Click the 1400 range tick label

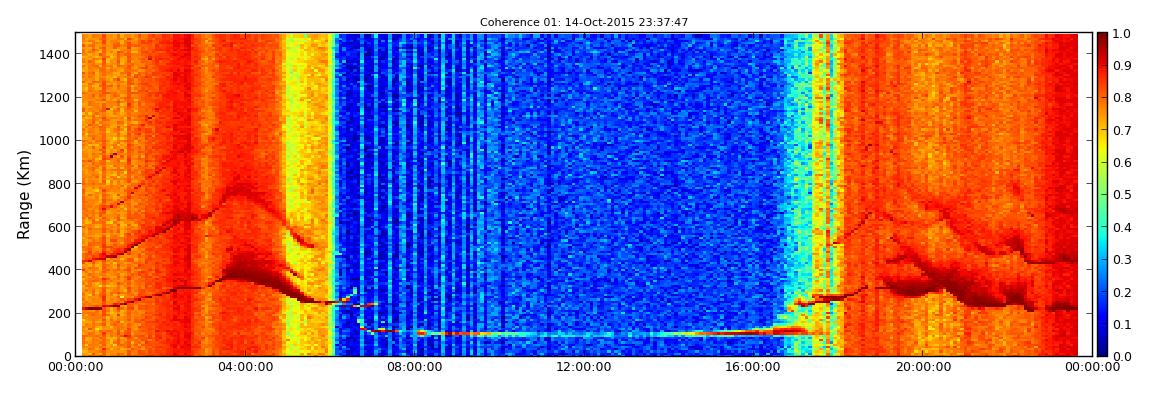point(54,54)
